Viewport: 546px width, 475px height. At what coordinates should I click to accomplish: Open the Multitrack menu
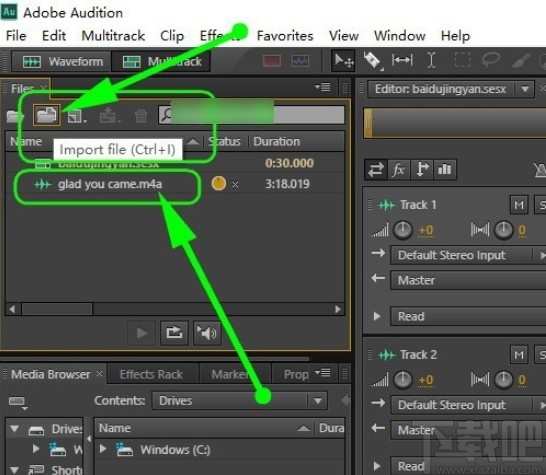click(x=113, y=36)
